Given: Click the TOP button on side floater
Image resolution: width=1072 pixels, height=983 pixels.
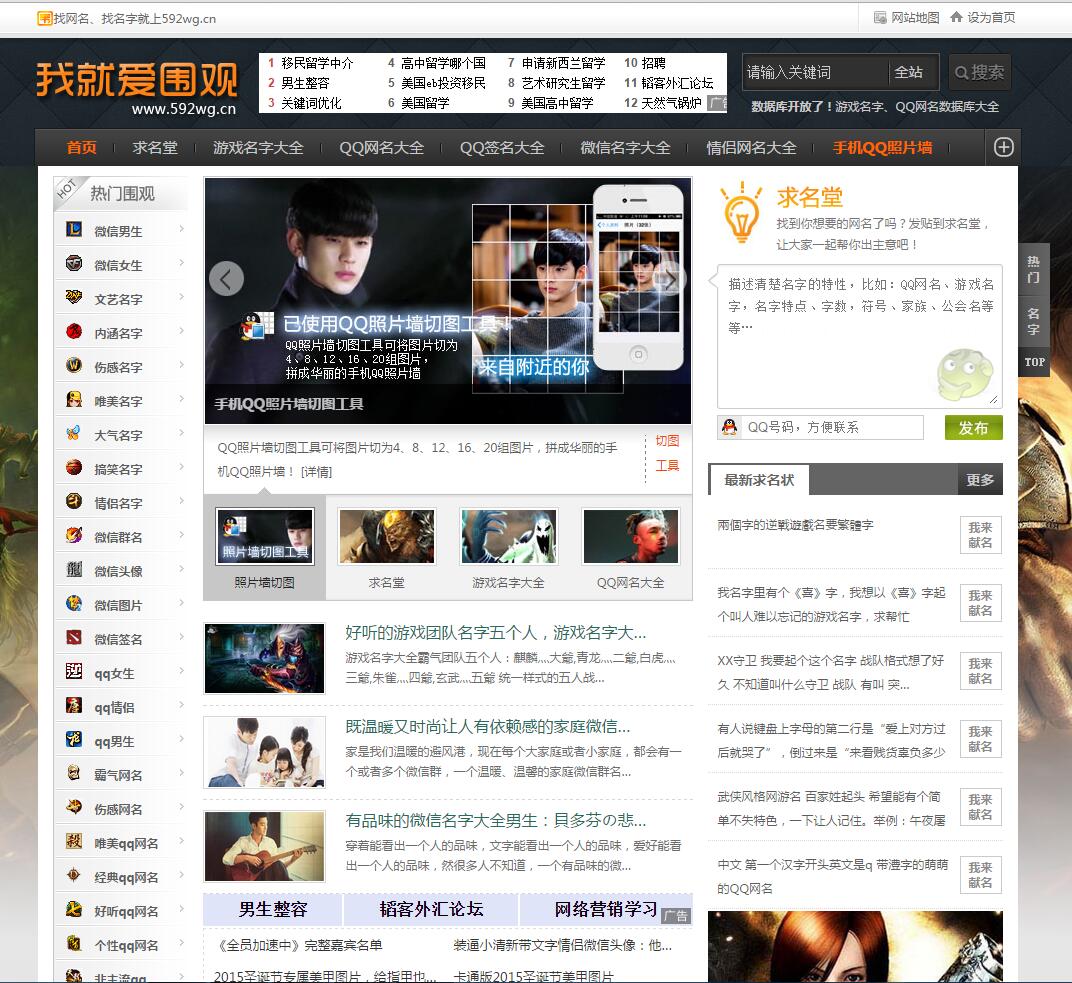Looking at the screenshot, I should (x=1034, y=362).
